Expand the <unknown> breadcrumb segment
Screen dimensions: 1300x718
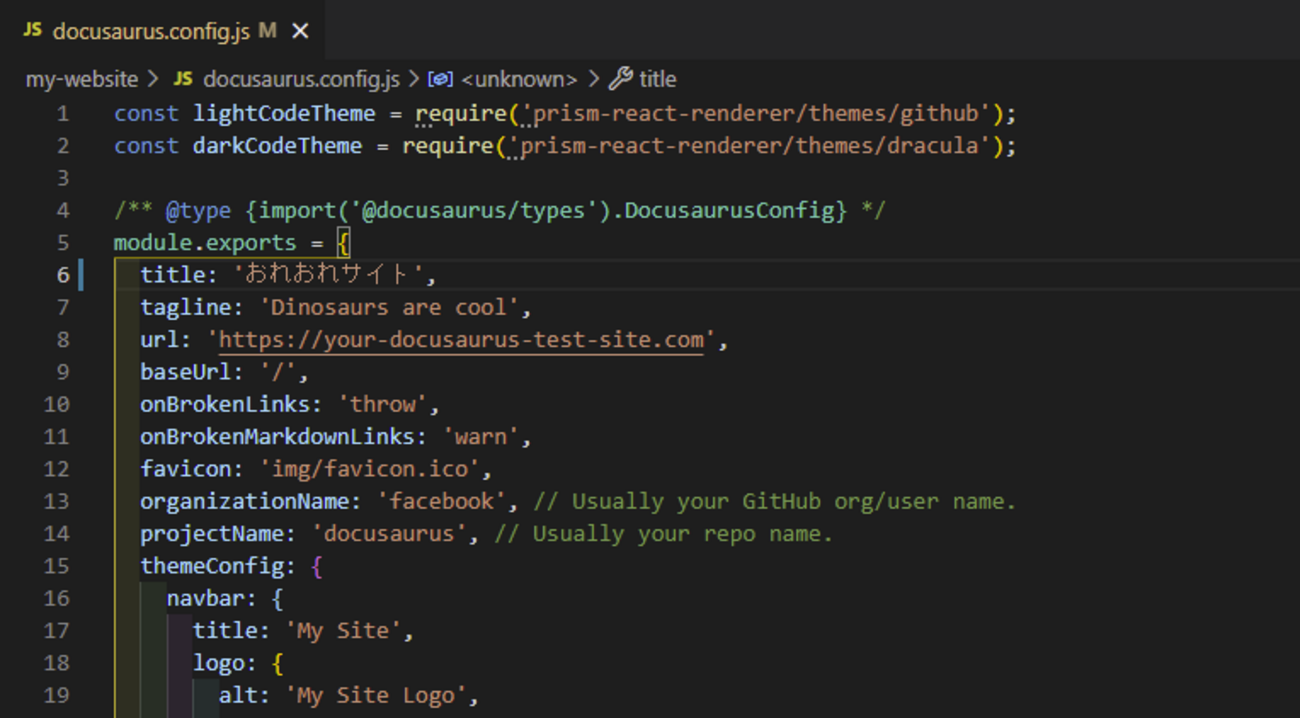click(x=519, y=79)
